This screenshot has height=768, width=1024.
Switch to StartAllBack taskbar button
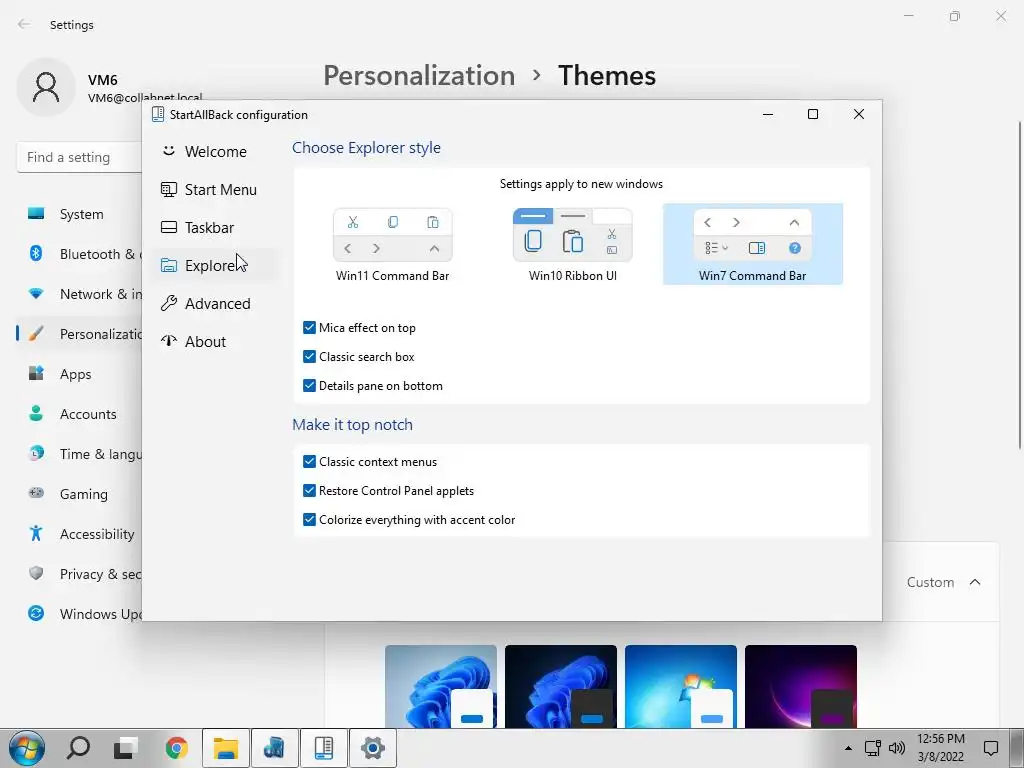pyautogui.click(x=324, y=748)
